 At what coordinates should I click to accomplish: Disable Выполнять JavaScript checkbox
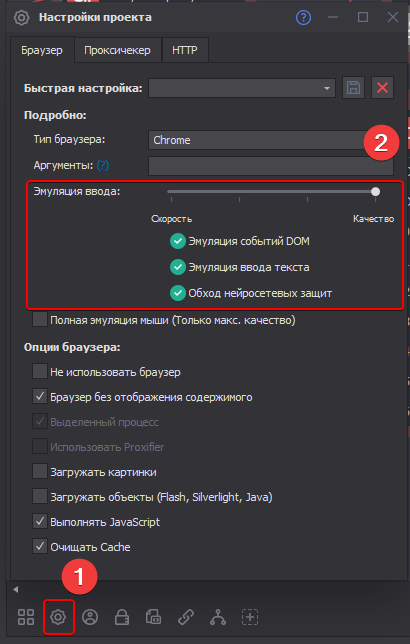pos(40,522)
